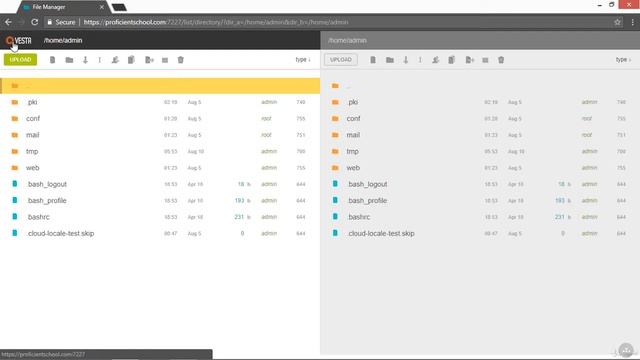Open Chrome menu three-dots icon
The height and width of the screenshot is (360, 640).
(632, 22)
